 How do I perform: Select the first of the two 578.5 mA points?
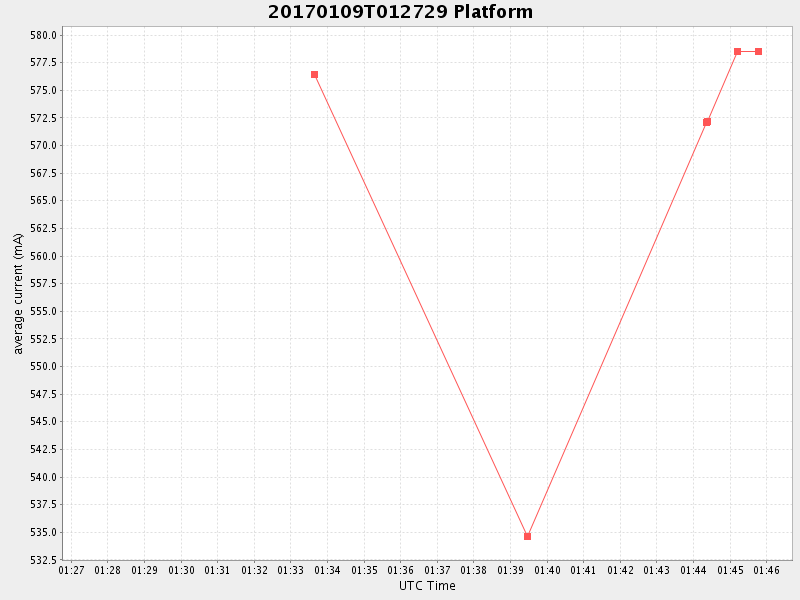tap(737, 51)
